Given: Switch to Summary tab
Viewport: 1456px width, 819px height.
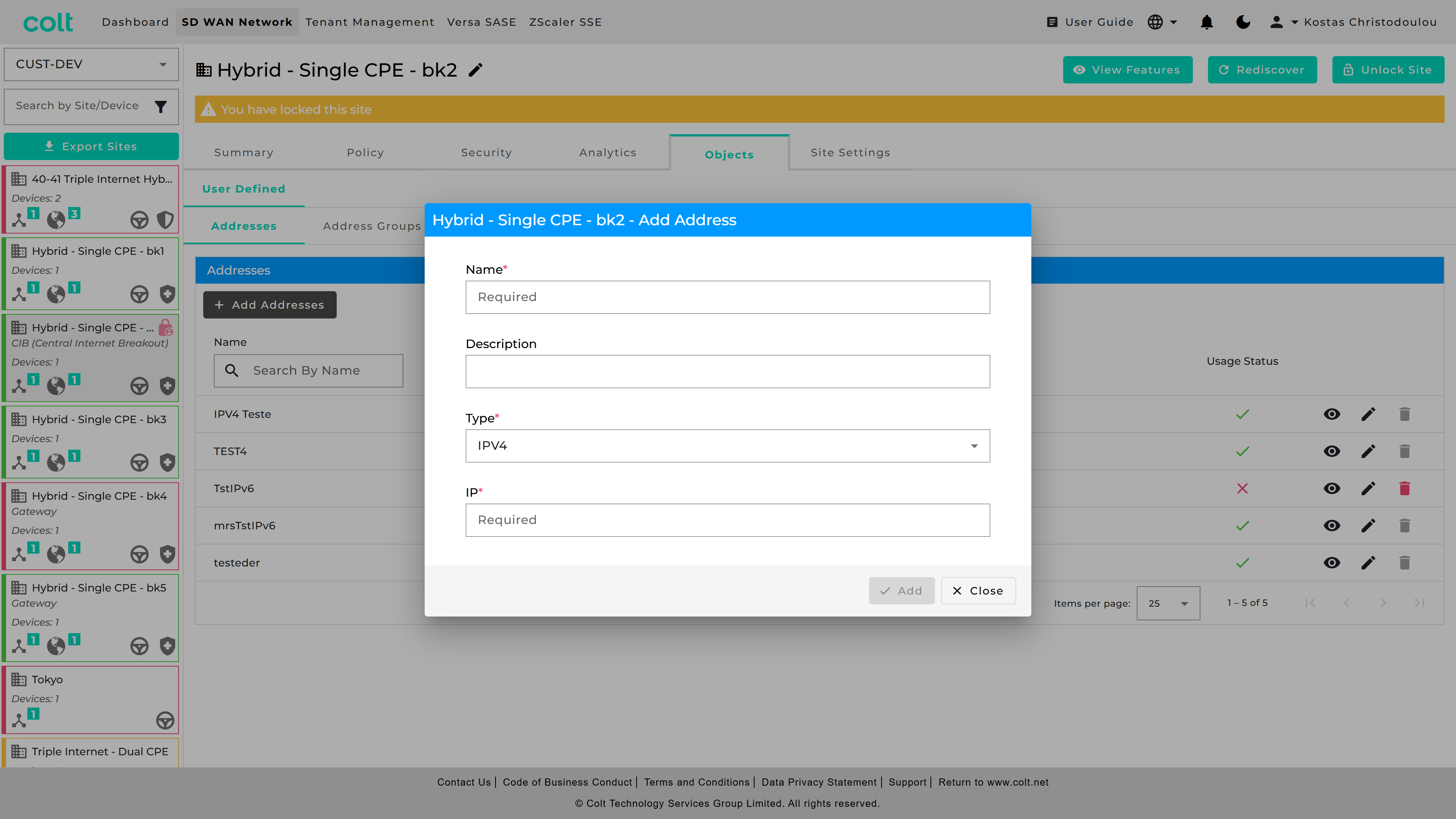Looking at the screenshot, I should click(x=243, y=152).
